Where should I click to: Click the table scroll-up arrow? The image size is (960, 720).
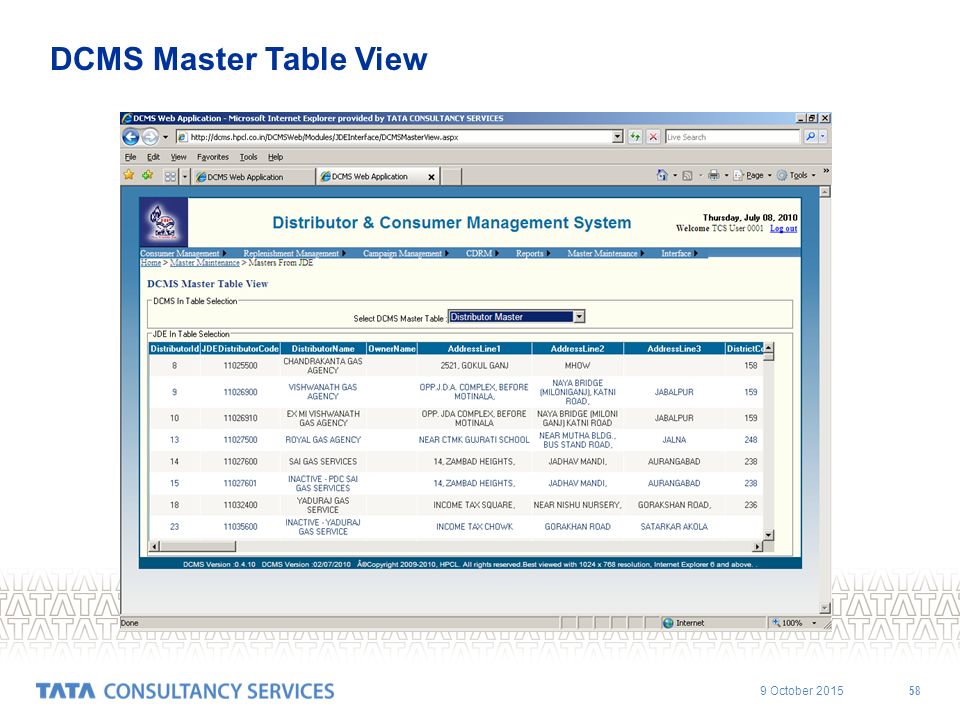[x=768, y=348]
